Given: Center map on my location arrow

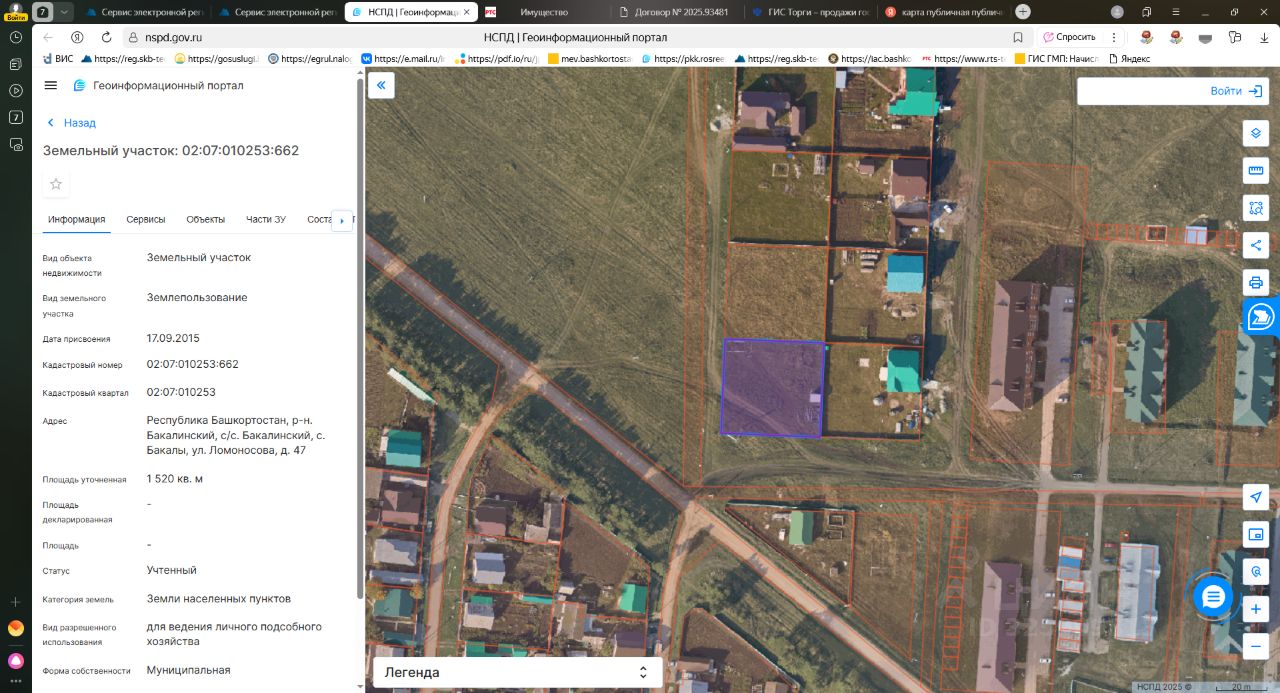Looking at the screenshot, I should click(1256, 498).
